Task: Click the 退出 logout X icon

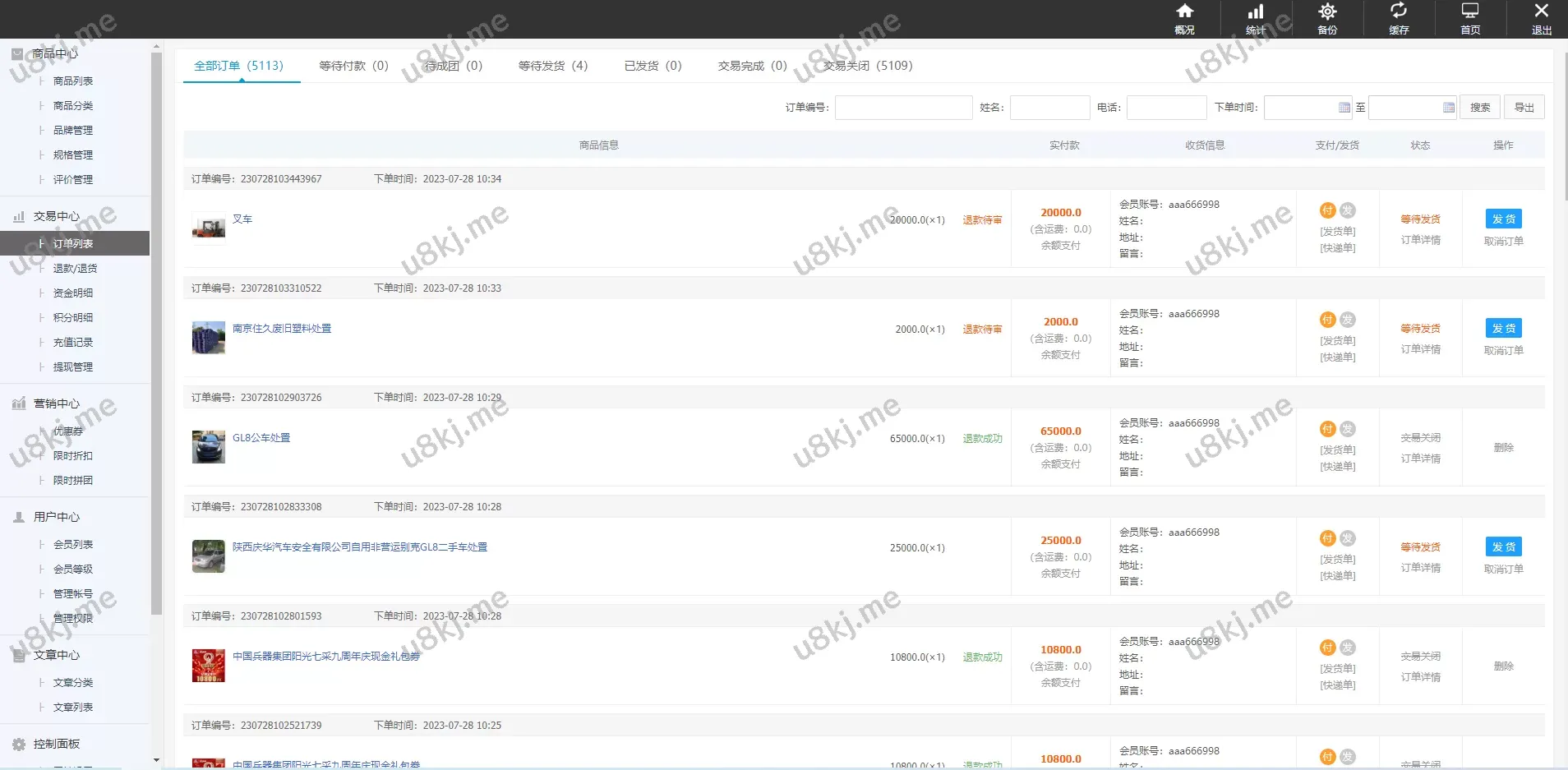Action: (1542, 12)
